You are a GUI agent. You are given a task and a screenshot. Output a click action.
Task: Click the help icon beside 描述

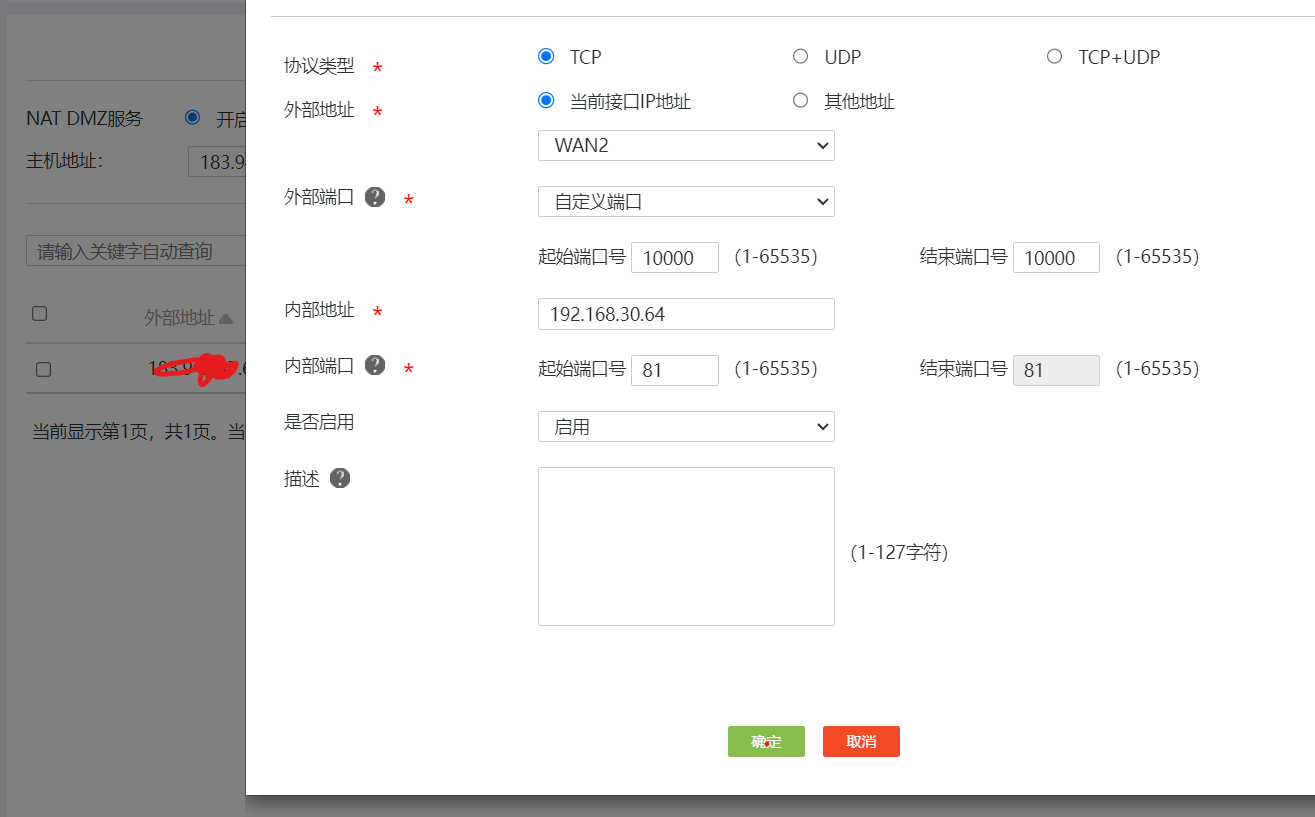340,478
